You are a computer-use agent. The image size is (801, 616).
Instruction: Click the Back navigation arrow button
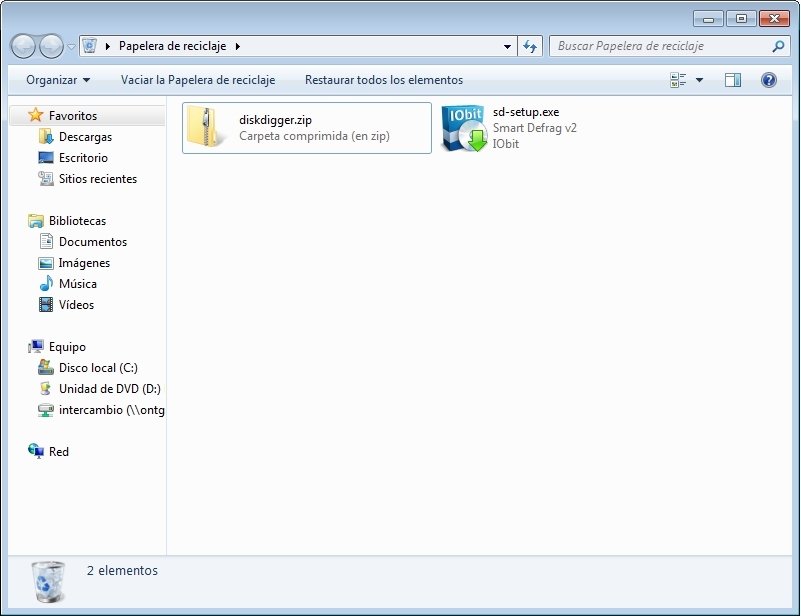23,47
